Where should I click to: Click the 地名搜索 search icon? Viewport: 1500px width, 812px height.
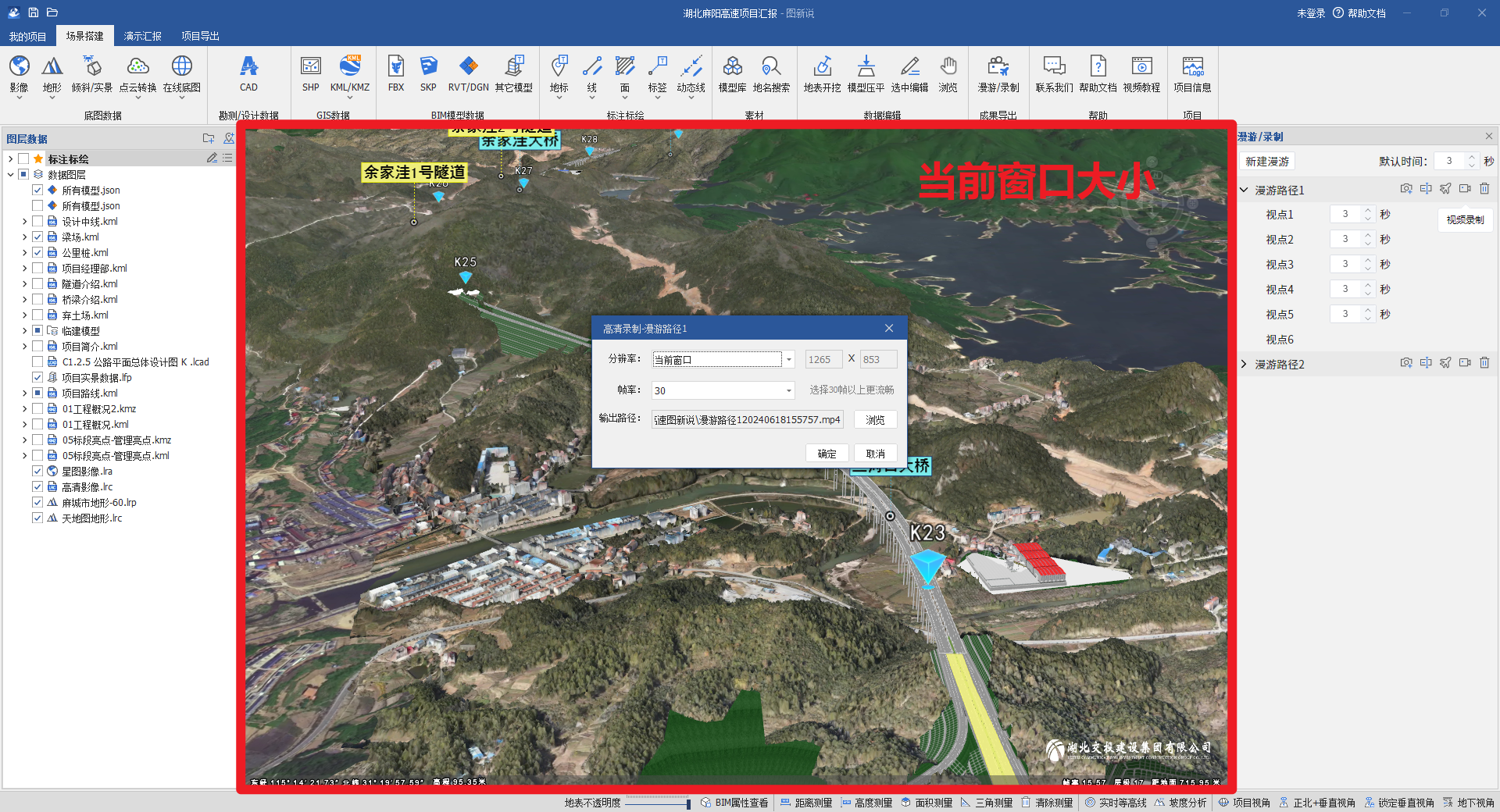771,67
